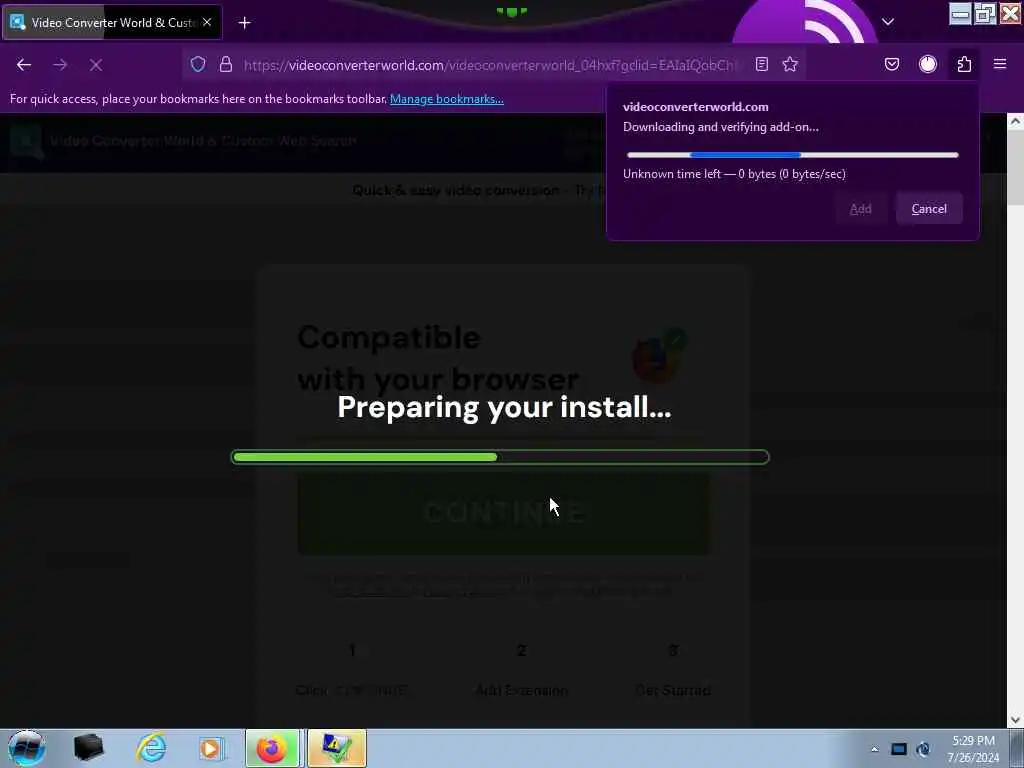
Task: Click the tray power/network icon
Action: pyautogui.click(x=923, y=749)
